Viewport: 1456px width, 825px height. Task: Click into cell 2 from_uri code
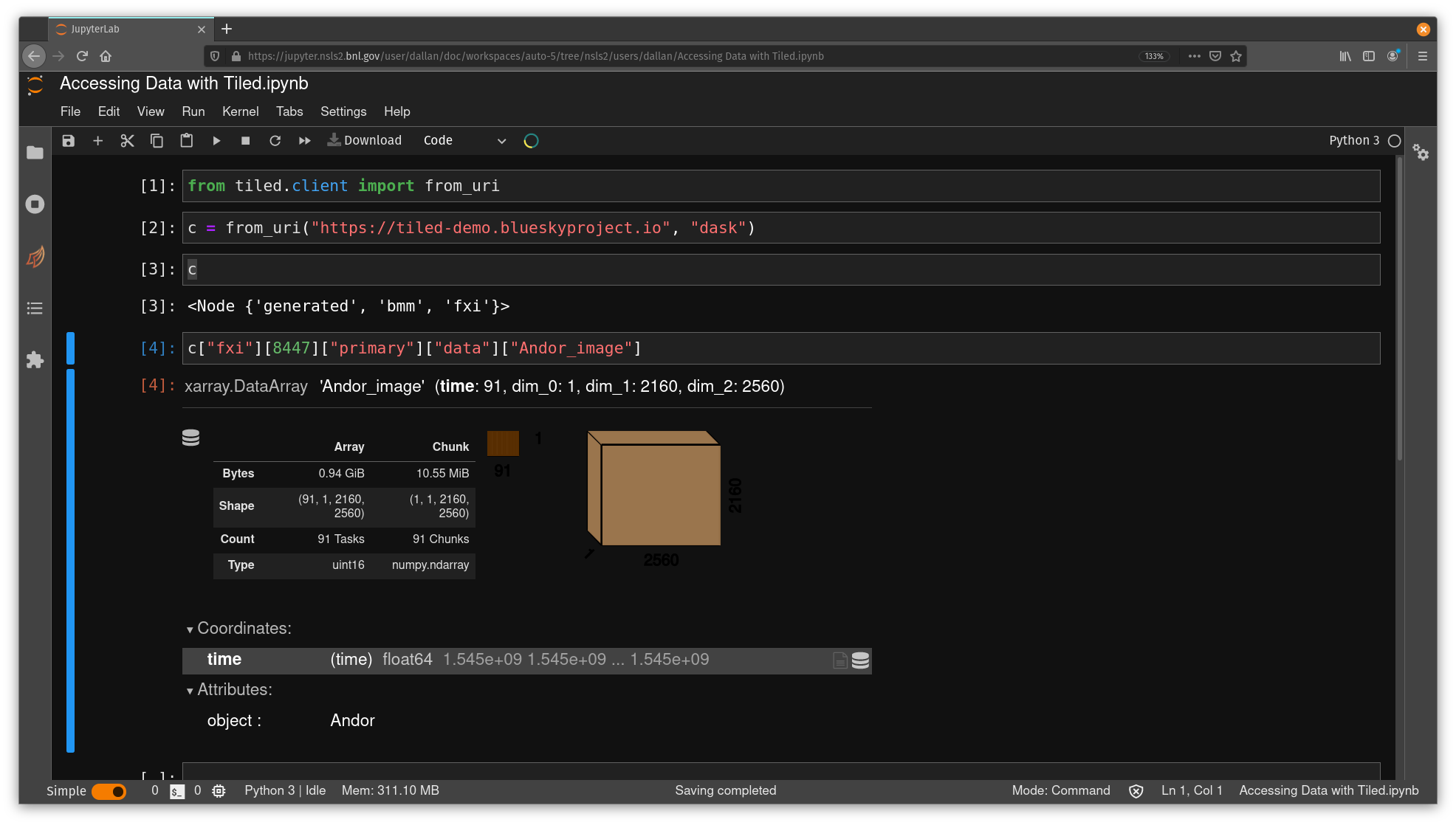(780, 228)
